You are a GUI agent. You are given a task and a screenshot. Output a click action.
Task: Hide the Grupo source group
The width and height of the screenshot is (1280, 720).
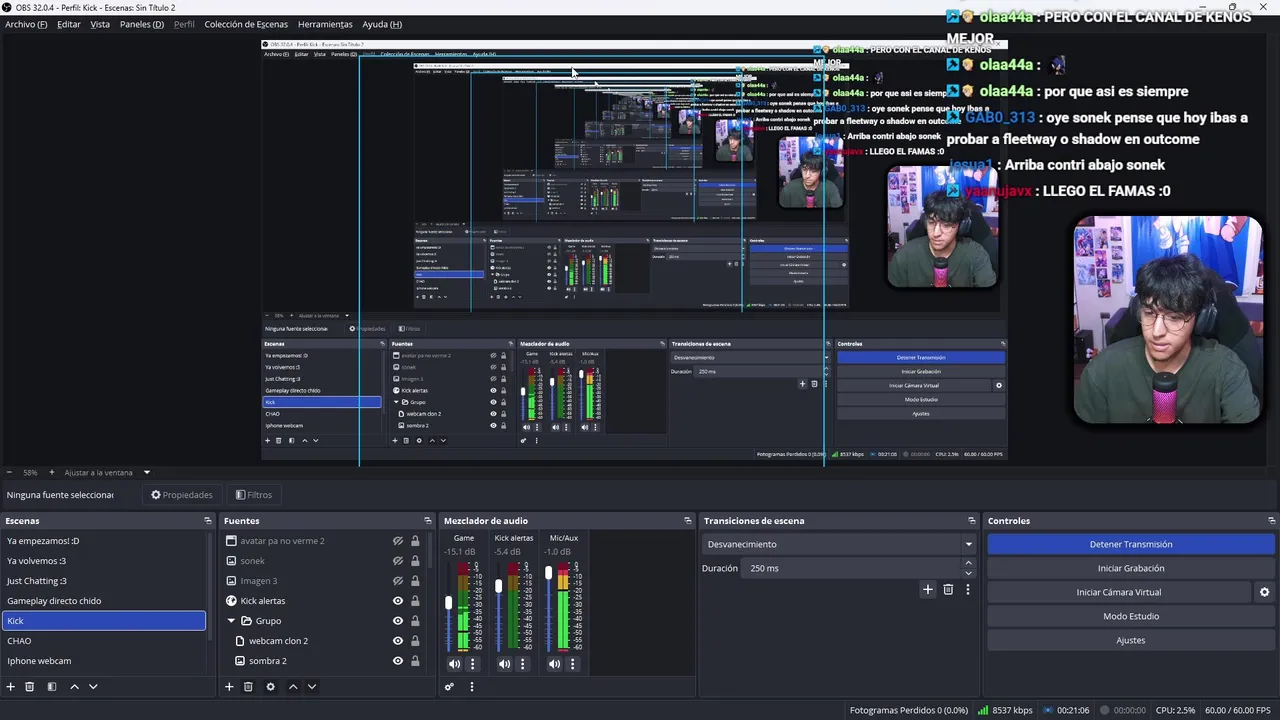[398, 621]
